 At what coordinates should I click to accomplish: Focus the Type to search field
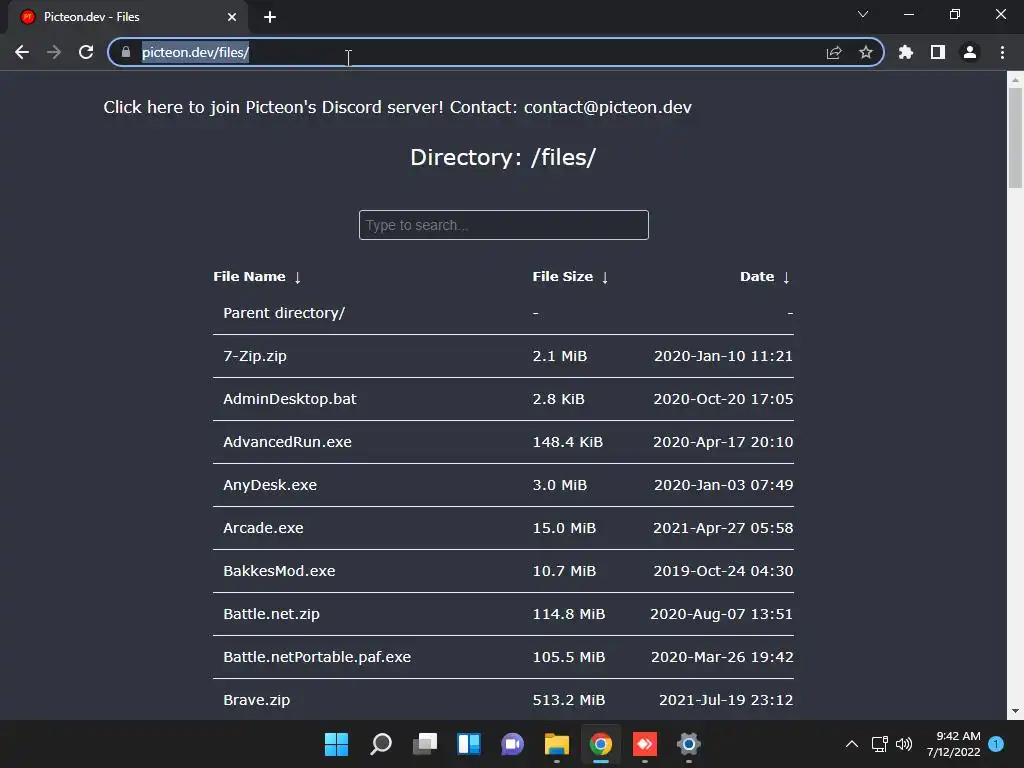(504, 225)
